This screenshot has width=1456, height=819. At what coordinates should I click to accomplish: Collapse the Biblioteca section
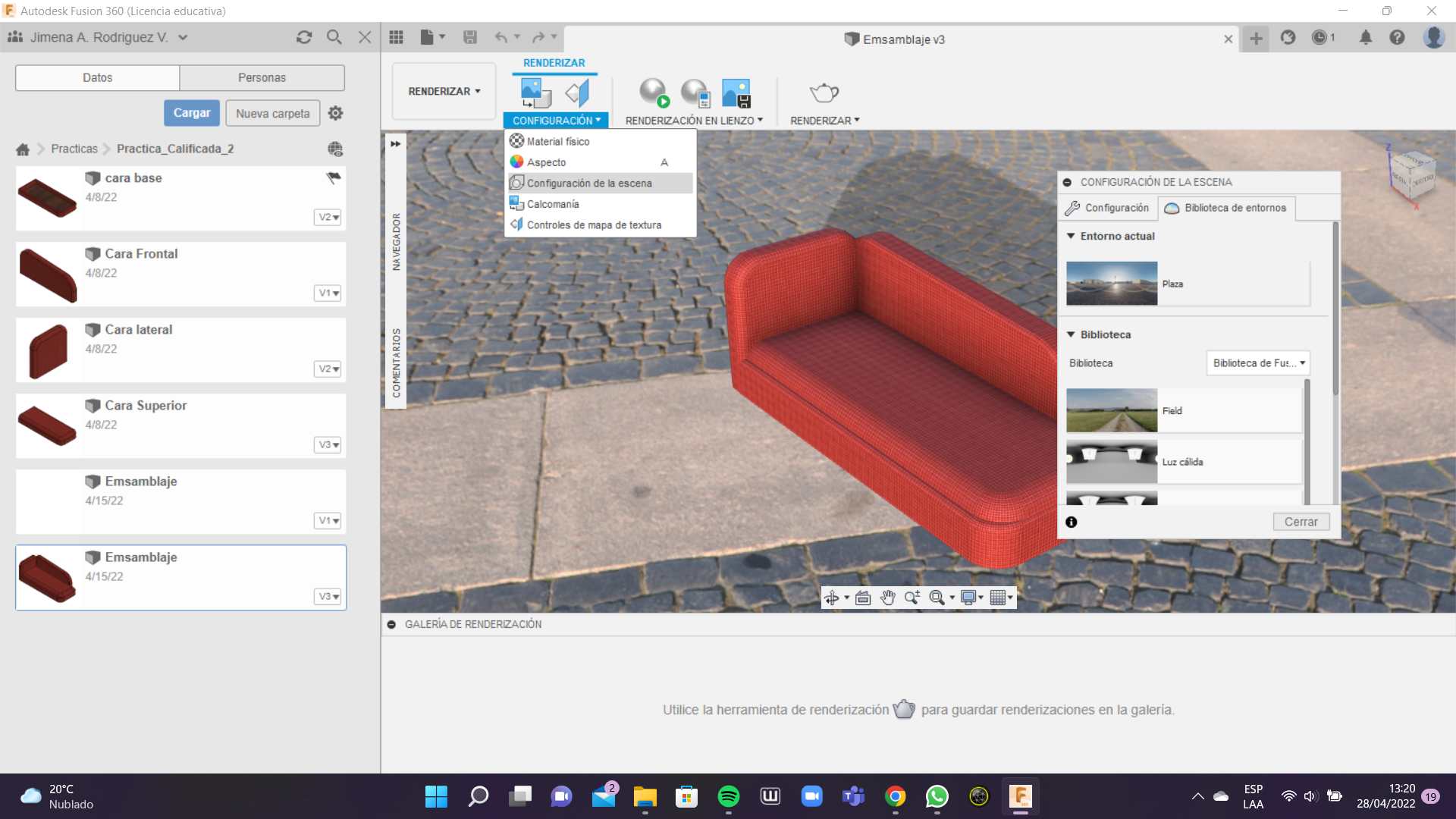pyautogui.click(x=1071, y=334)
